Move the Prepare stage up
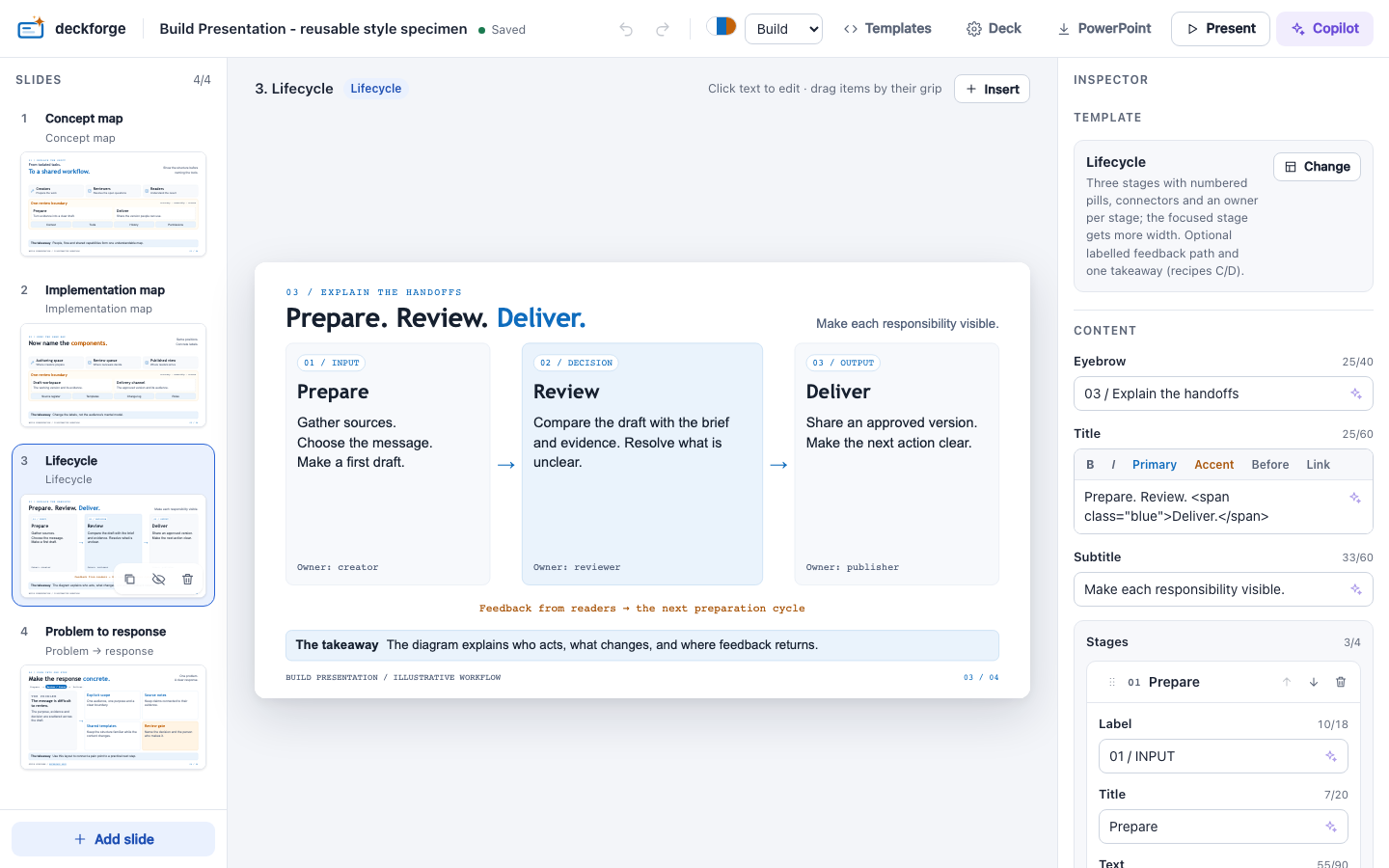Screen dimensions: 1389x868 (1287, 682)
